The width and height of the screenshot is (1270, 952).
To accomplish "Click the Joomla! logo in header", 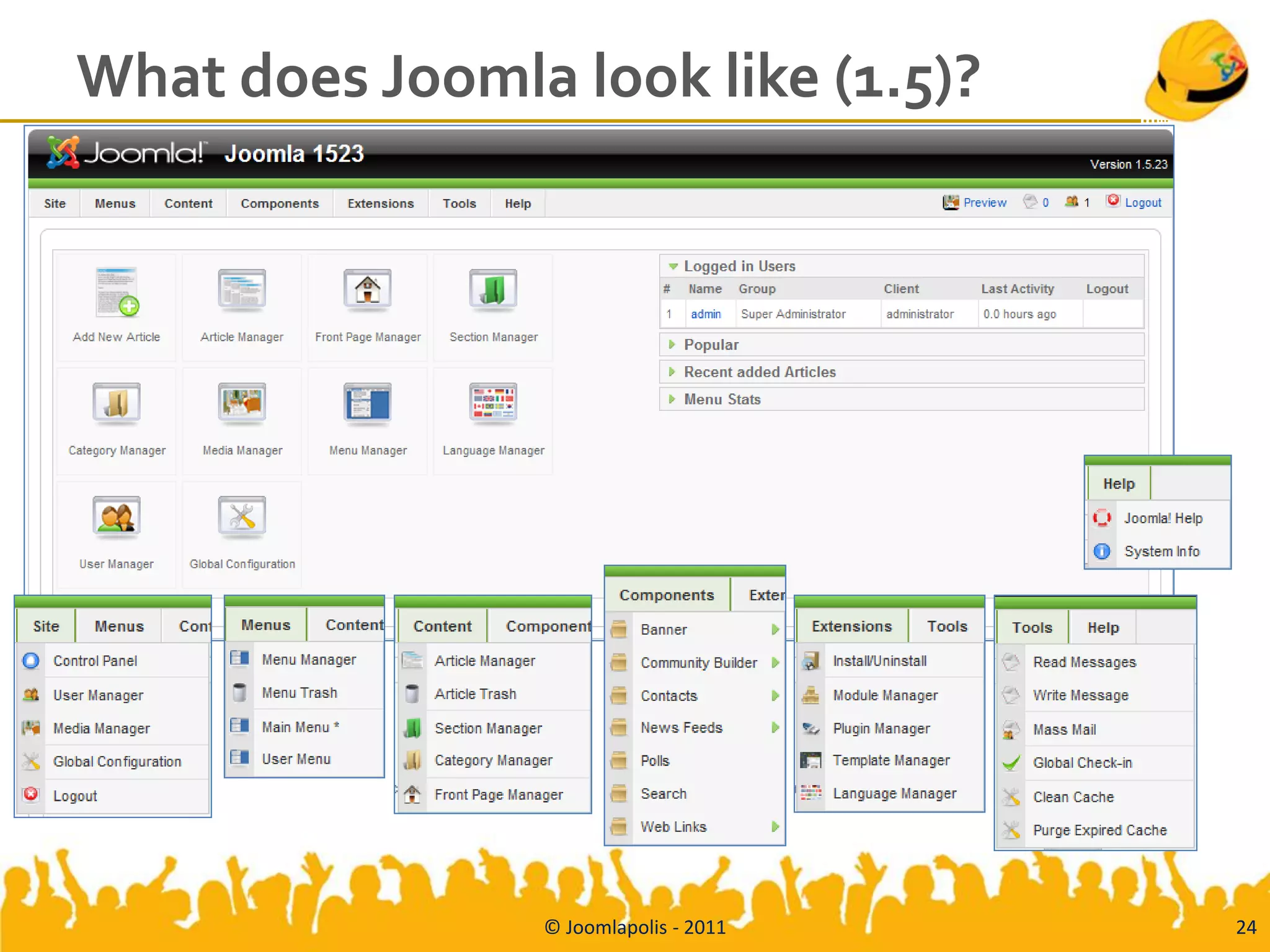I will (x=125, y=152).
